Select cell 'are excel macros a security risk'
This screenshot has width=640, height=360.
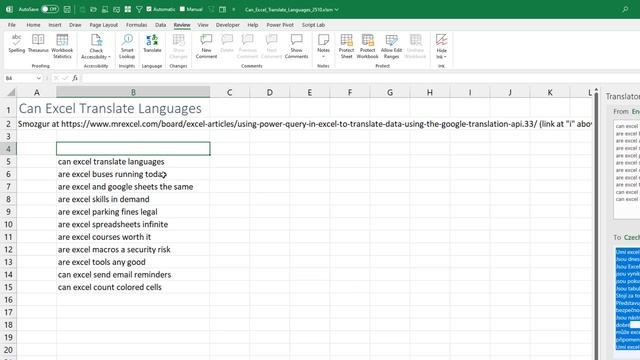[x=133, y=249]
